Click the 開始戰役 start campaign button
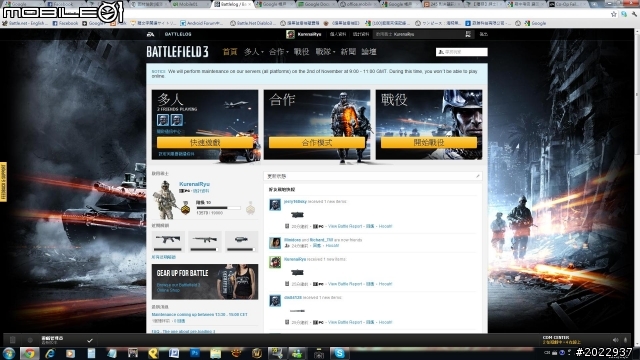Screen dimensions: 640x360 [429, 142]
